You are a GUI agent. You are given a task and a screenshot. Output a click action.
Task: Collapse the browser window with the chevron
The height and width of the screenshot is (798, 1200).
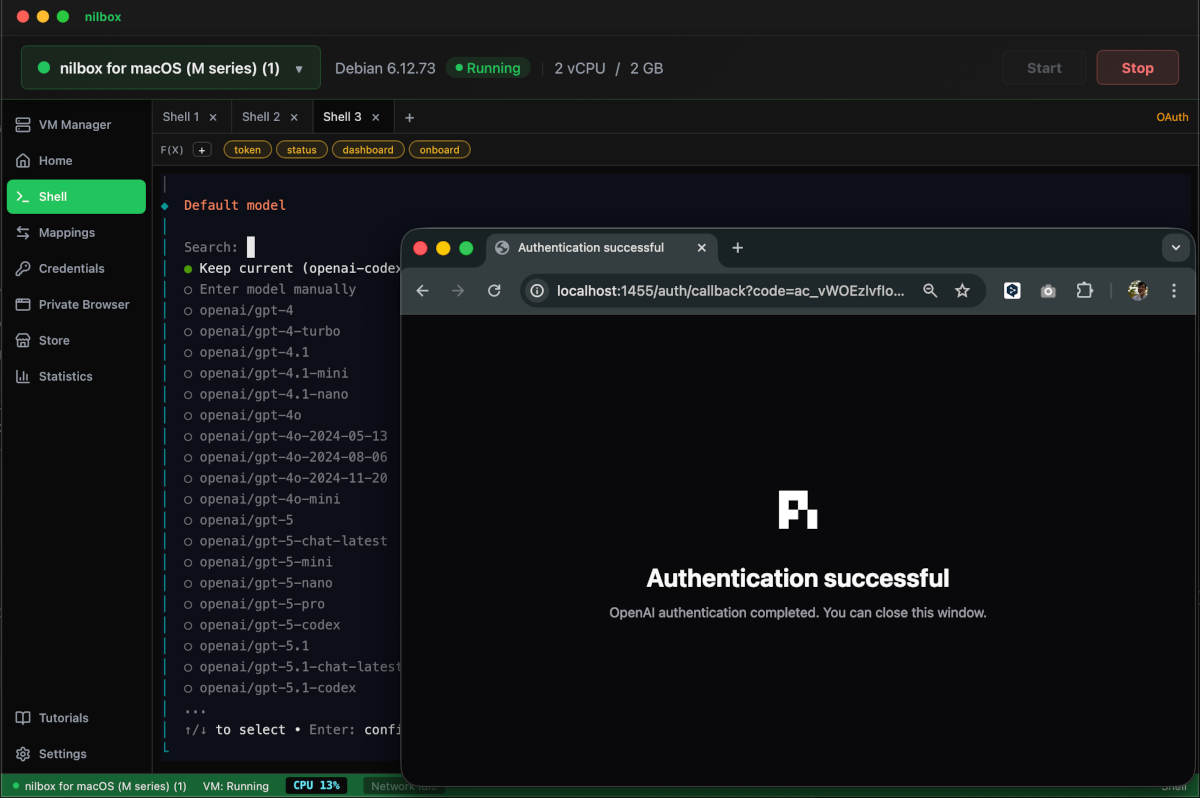point(1175,247)
